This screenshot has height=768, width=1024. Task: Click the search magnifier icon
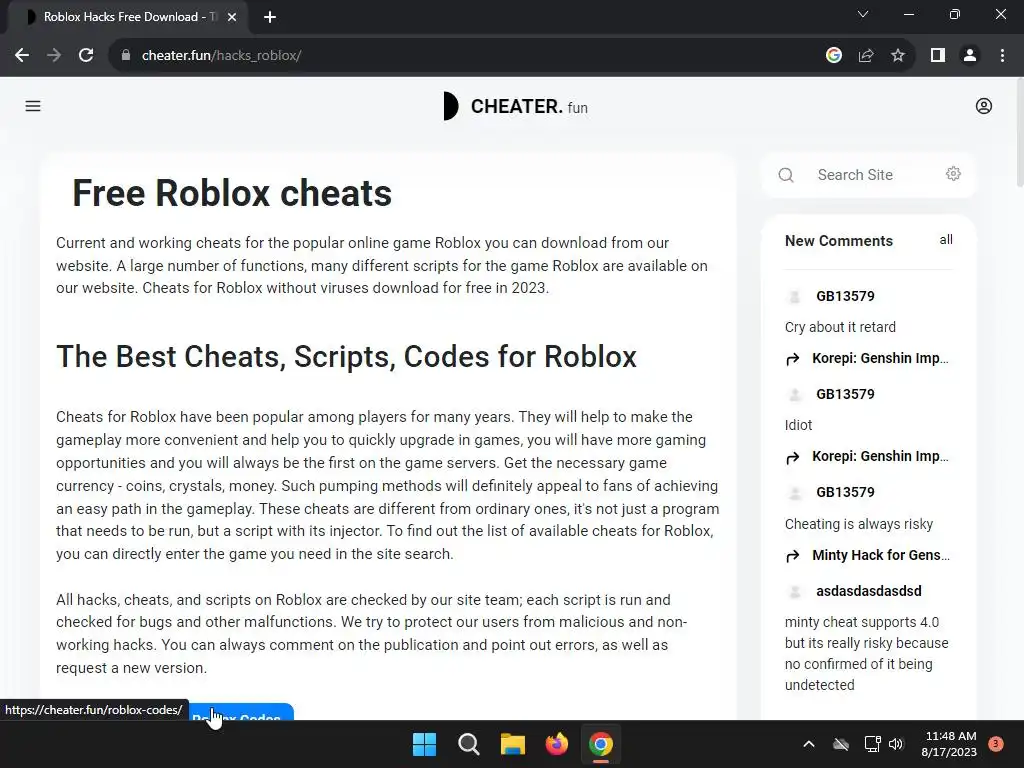pyautogui.click(x=786, y=175)
